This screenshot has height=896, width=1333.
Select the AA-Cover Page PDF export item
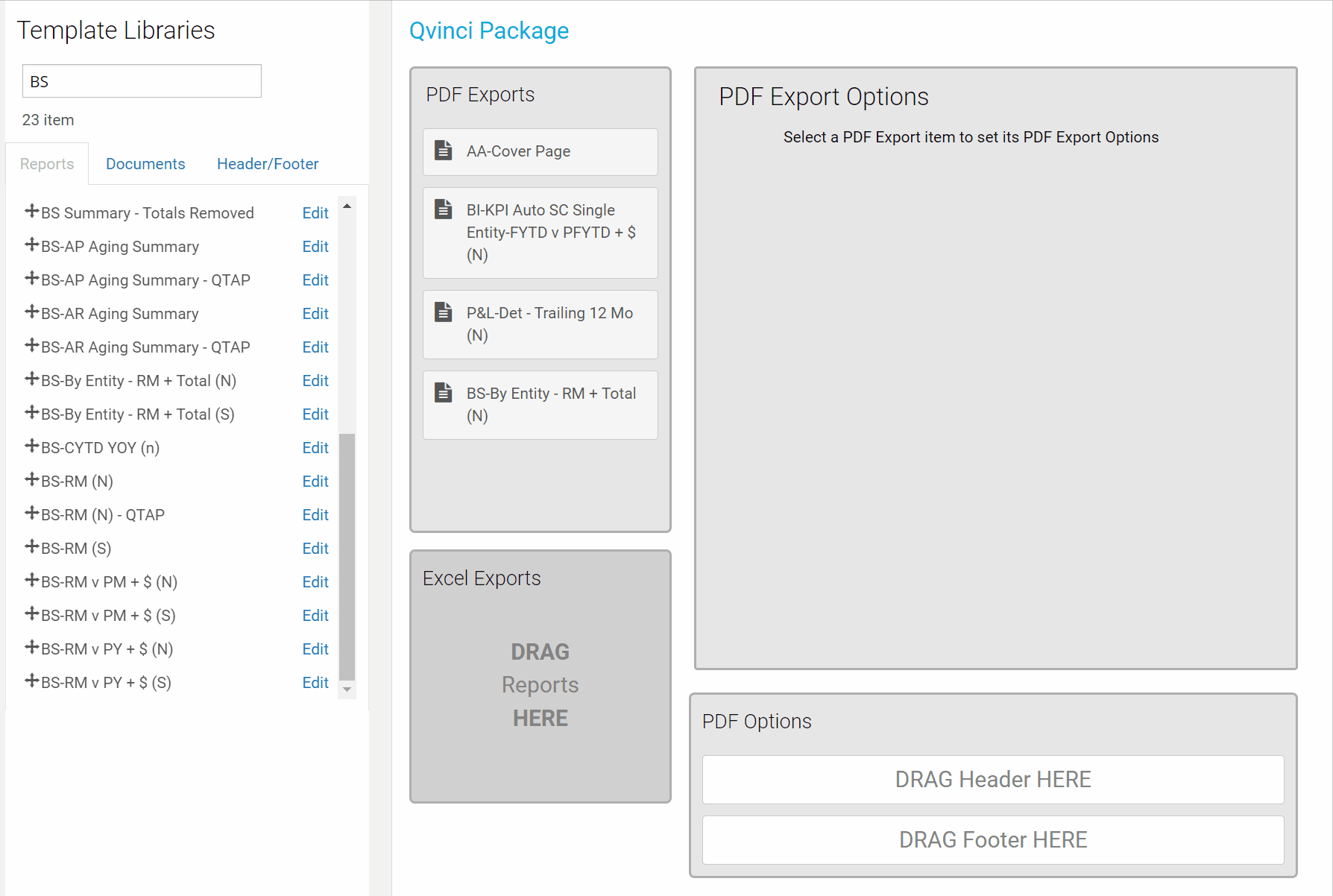(541, 152)
